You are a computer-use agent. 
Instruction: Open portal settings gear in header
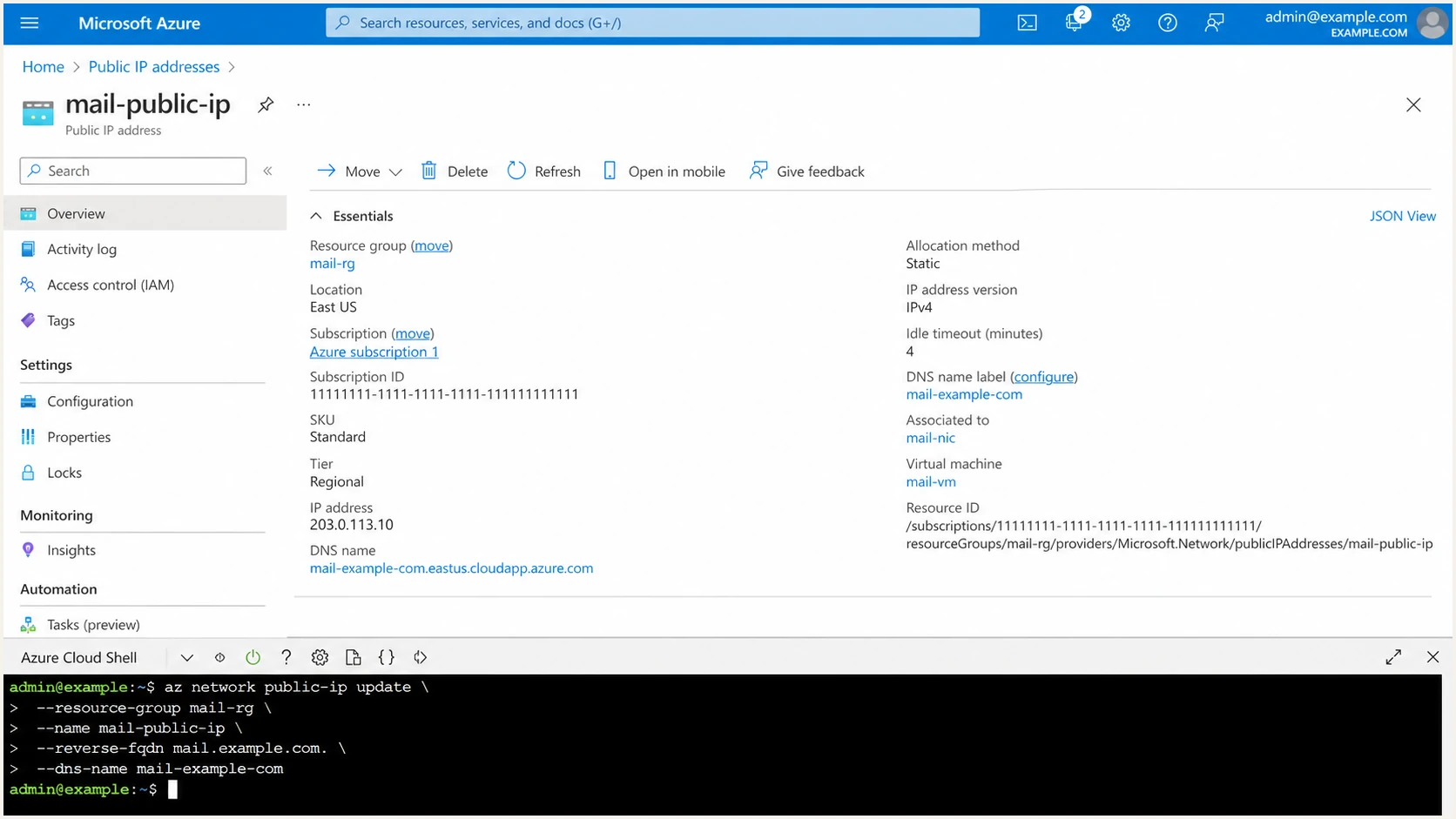pos(1121,23)
